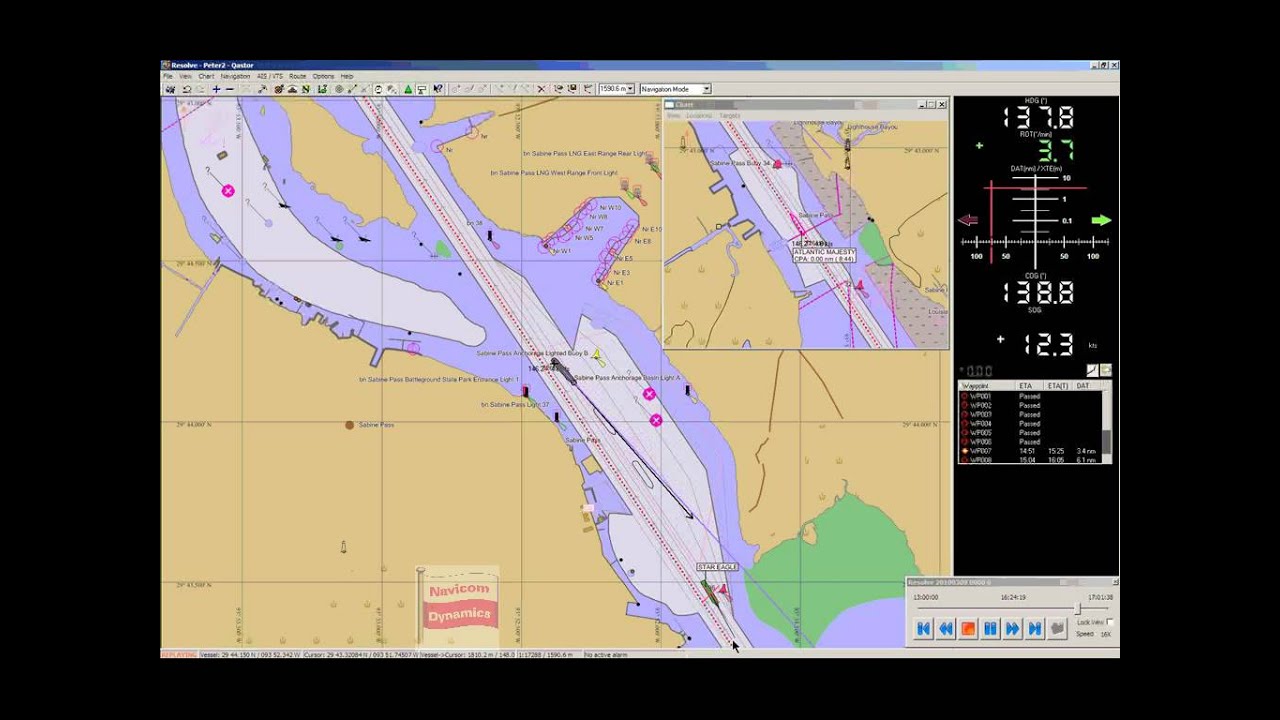Viewport: 1280px width, 720px height.
Task: Open the File menu
Action: 167,76
